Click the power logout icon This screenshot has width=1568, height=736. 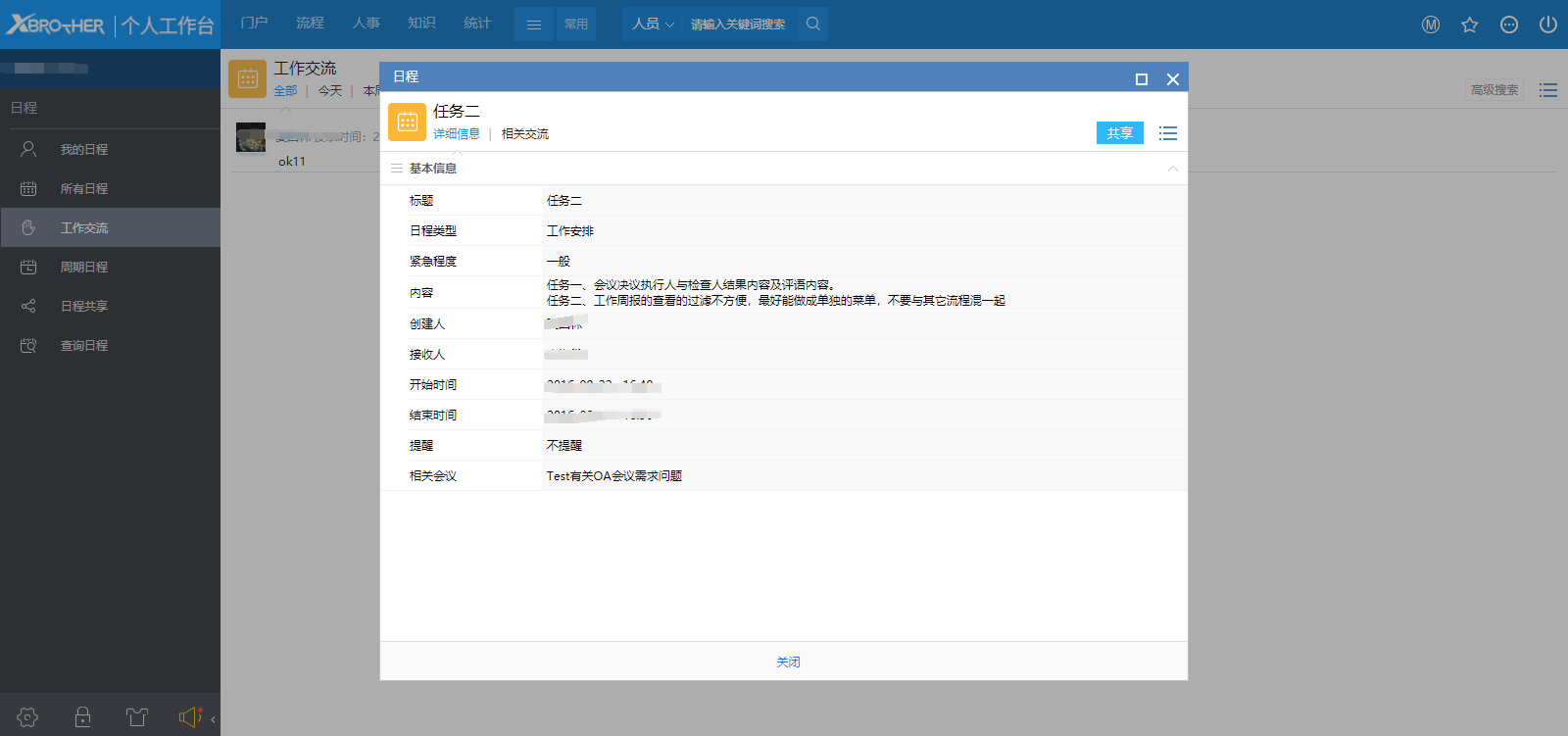[x=1547, y=25]
